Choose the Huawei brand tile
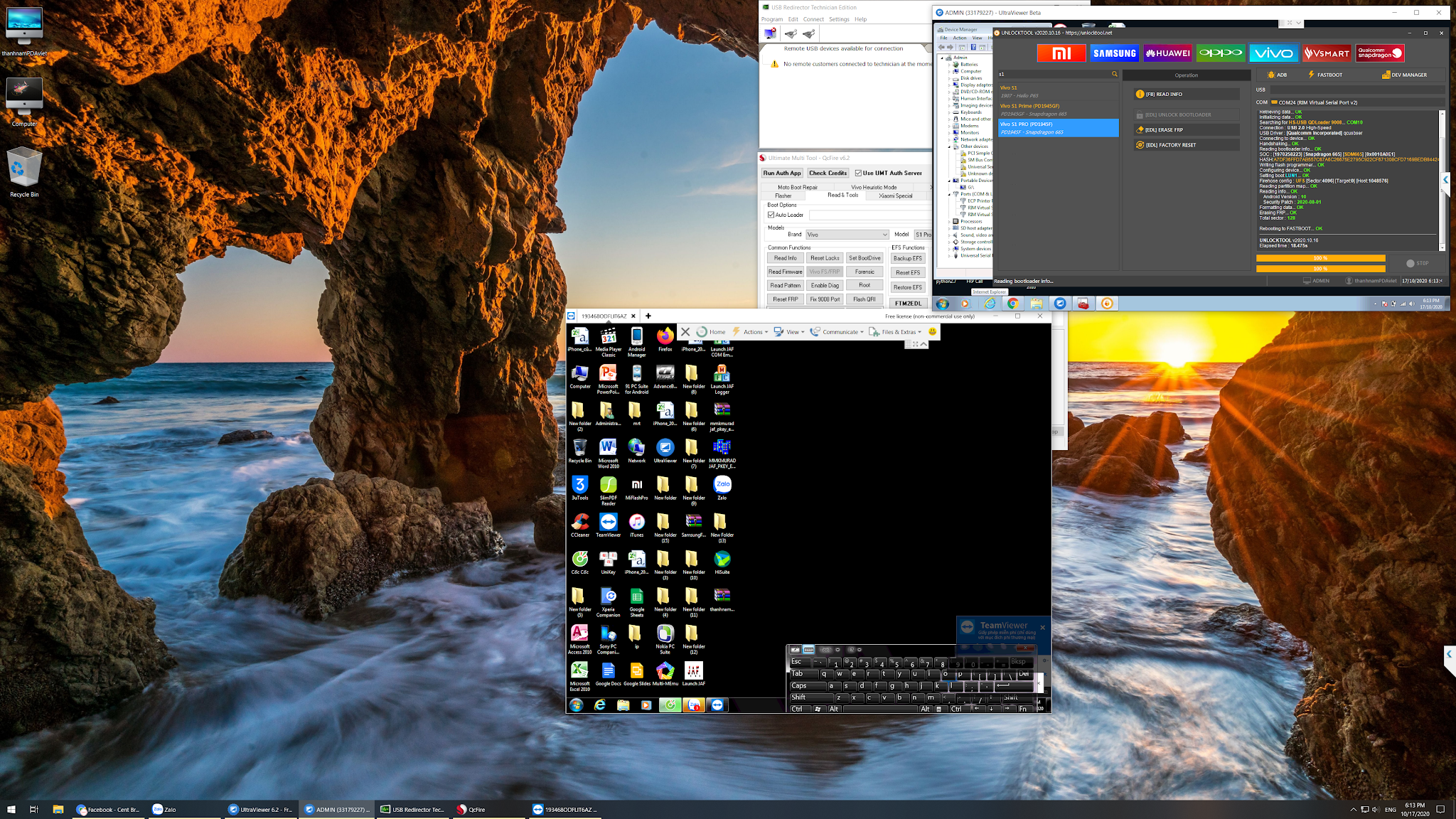The height and width of the screenshot is (819, 1456). (1167, 53)
